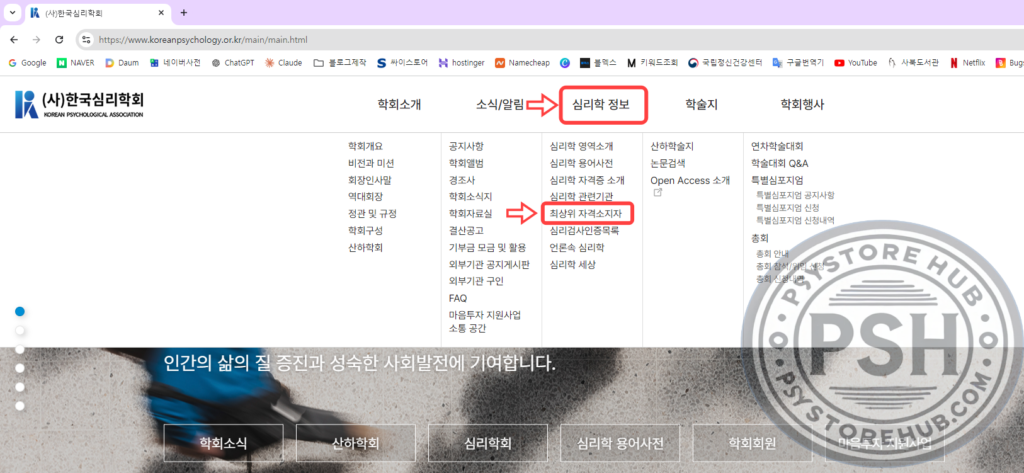This screenshot has width=1024, height=473.
Task: Select the second slide indicator dot
Action: [x=19, y=330]
